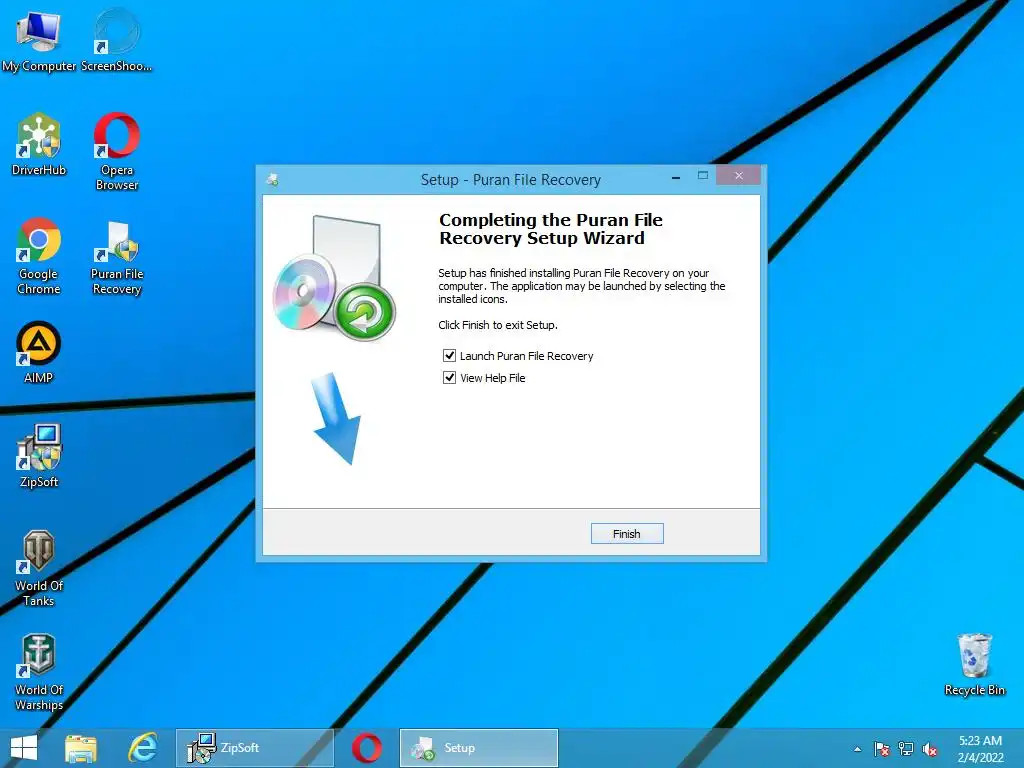
Task: Open the Windows Start button
Action: tap(24, 748)
